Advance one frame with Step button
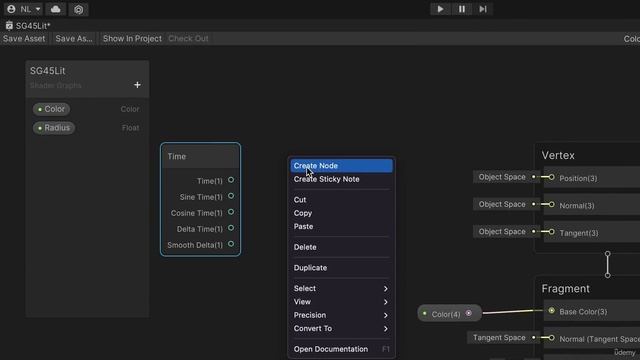The width and height of the screenshot is (640, 360). pos(483,9)
